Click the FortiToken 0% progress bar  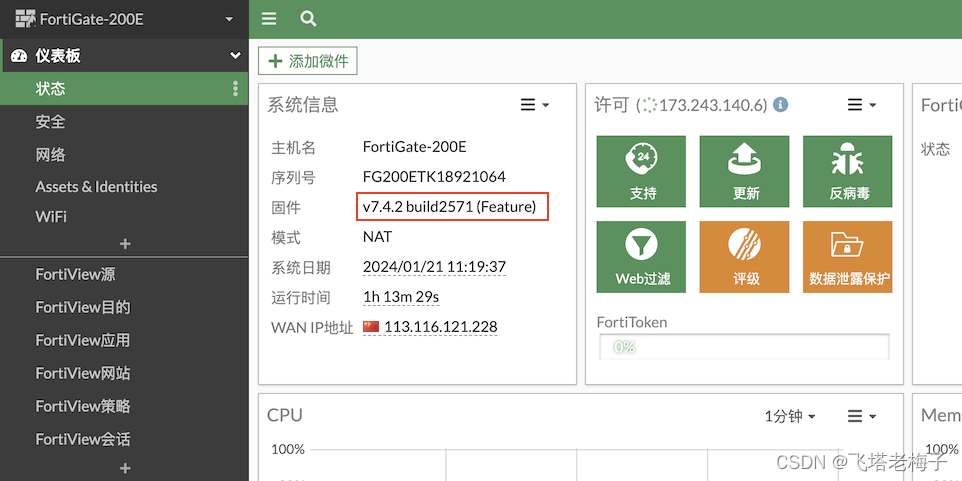tap(744, 347)
